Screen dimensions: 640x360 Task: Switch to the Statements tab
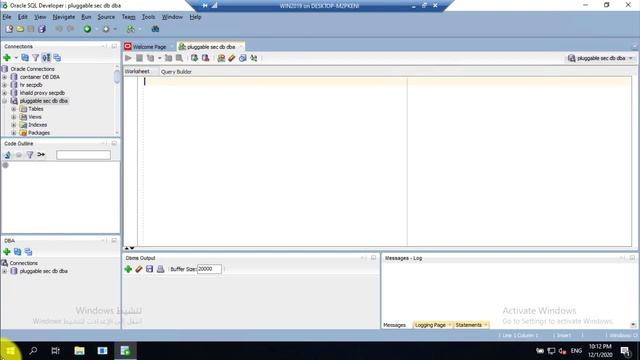[469, 325]
